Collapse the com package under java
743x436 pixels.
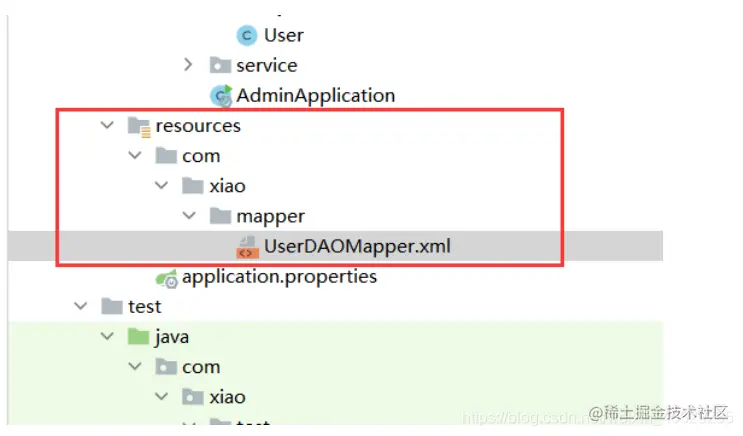coord(135,366)
